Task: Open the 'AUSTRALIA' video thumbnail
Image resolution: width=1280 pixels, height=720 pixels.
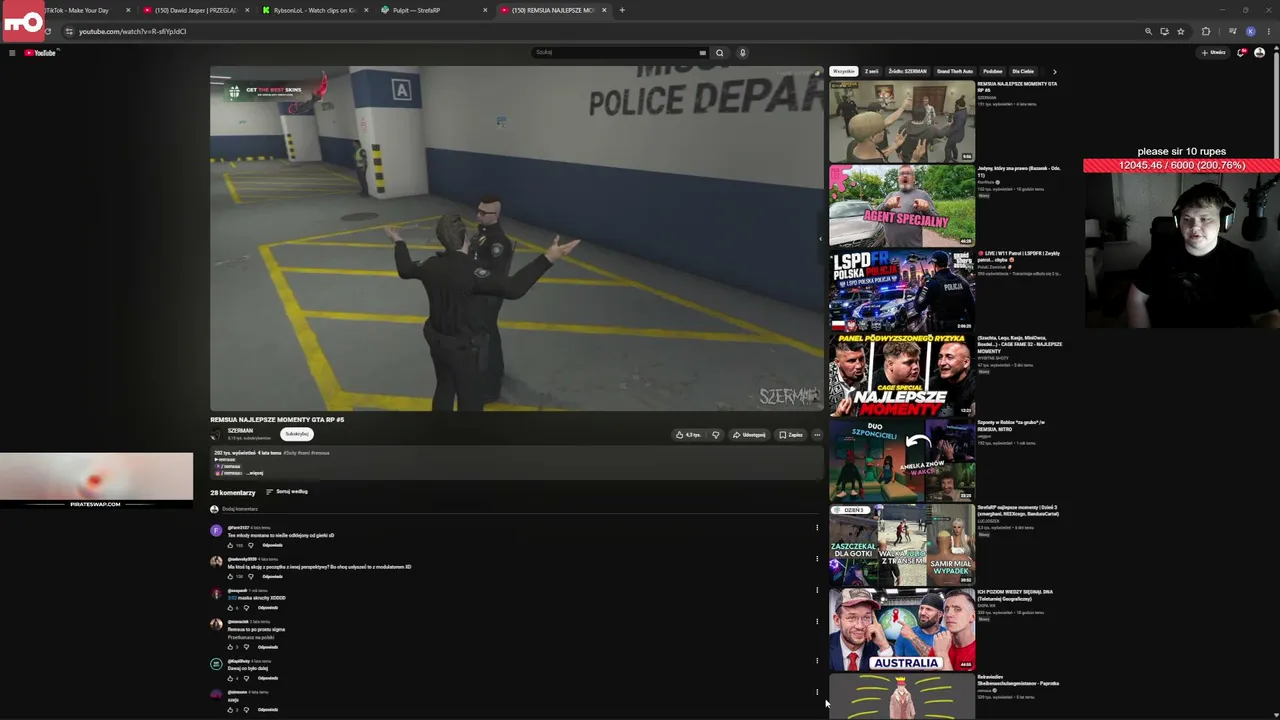Action: pyautogui.click(x=902, y=630)
